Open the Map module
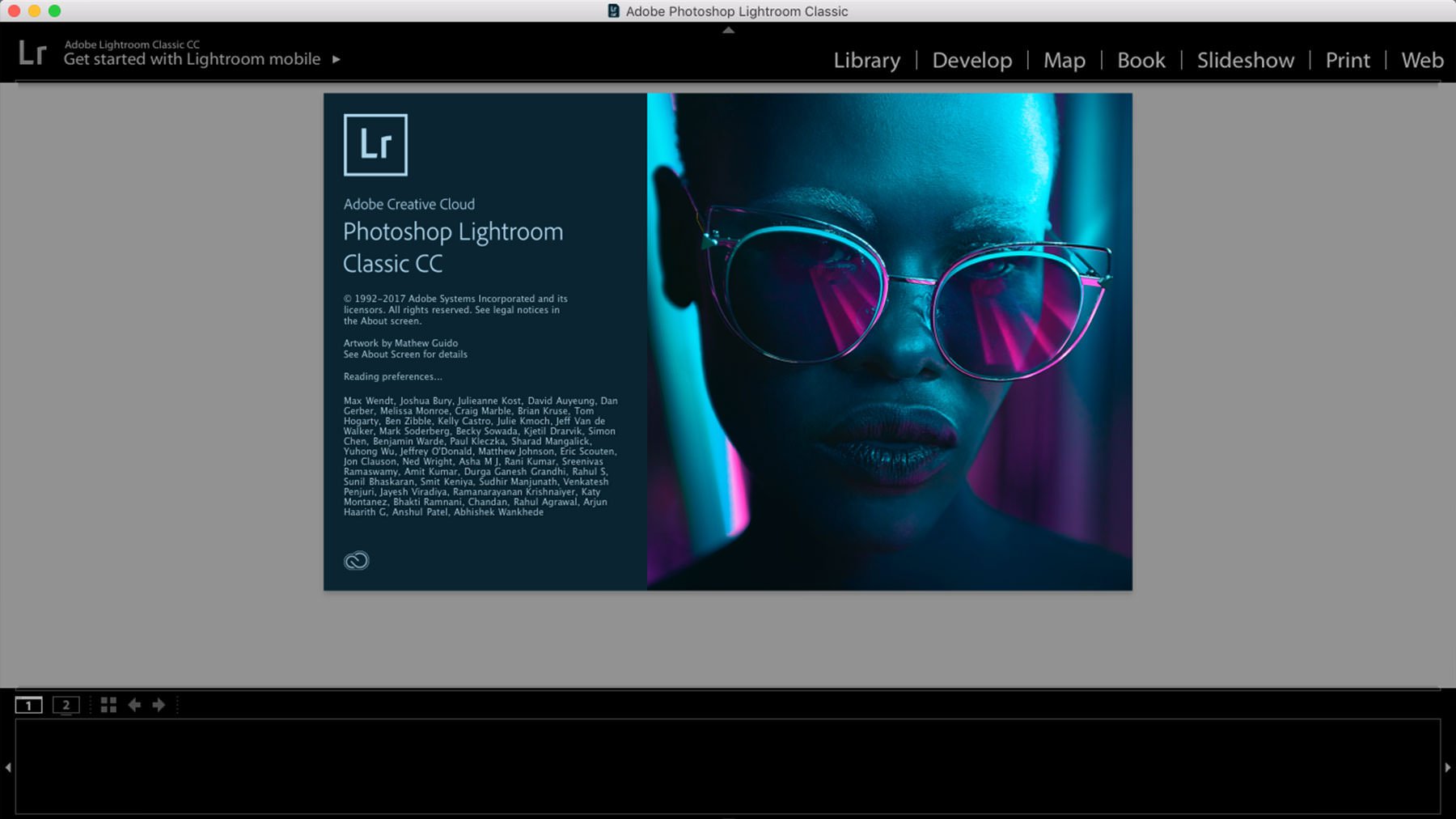Image resolution: width=1456 pixels, height=819 pixels. coord(1064,61)
